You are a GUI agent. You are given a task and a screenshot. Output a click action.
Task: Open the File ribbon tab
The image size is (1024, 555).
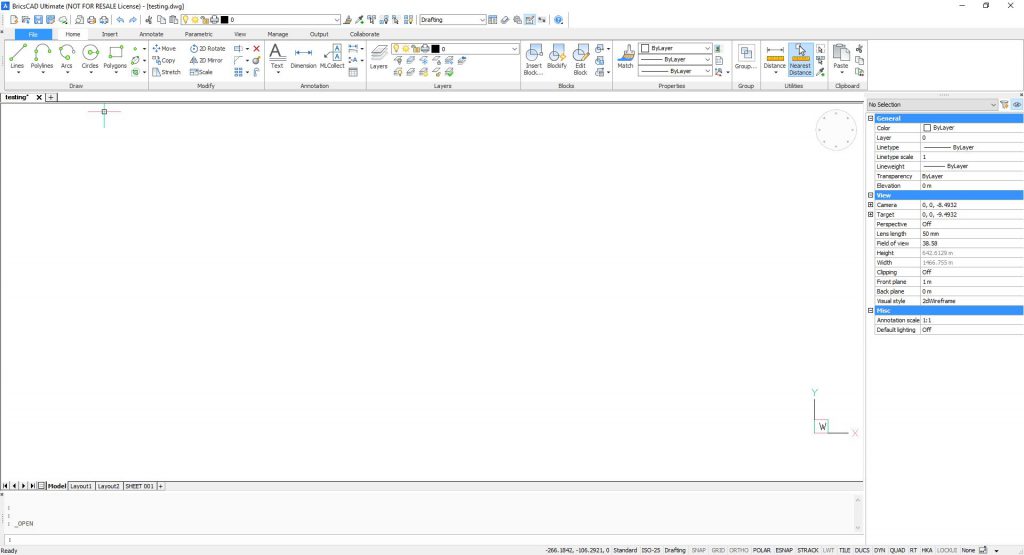[33, 34]
